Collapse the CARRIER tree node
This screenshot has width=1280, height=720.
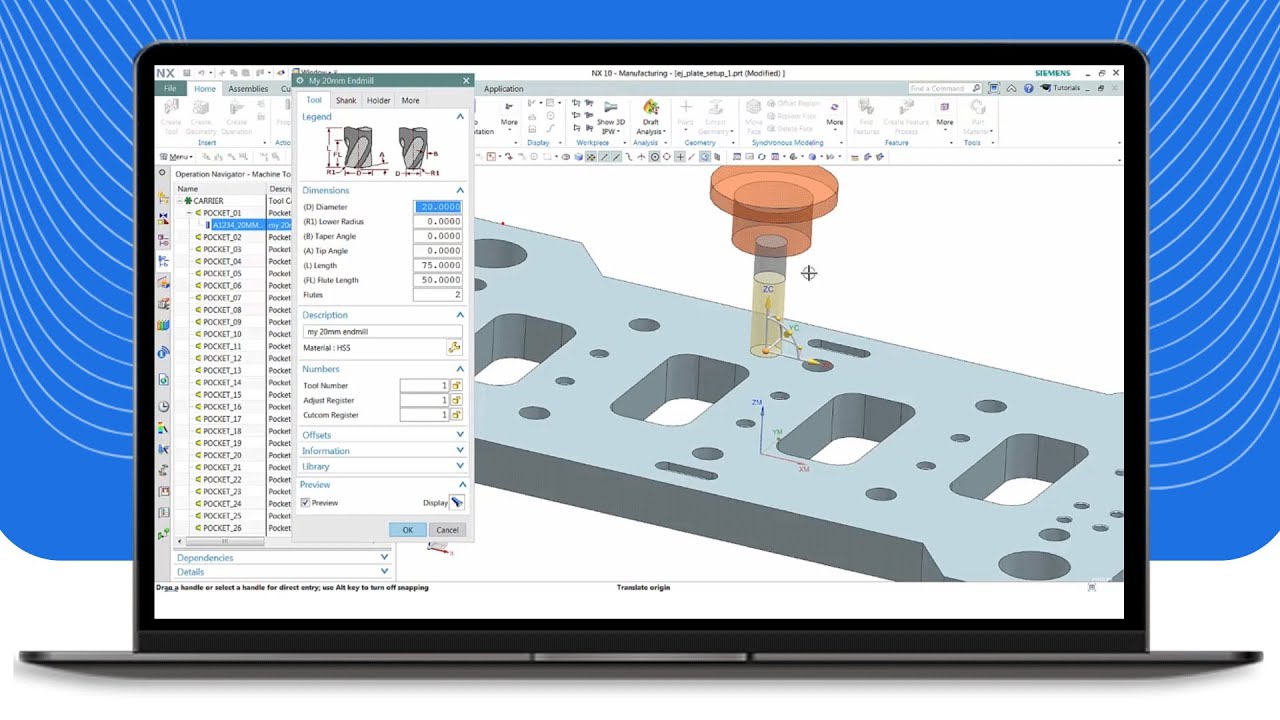pos(180,201)
